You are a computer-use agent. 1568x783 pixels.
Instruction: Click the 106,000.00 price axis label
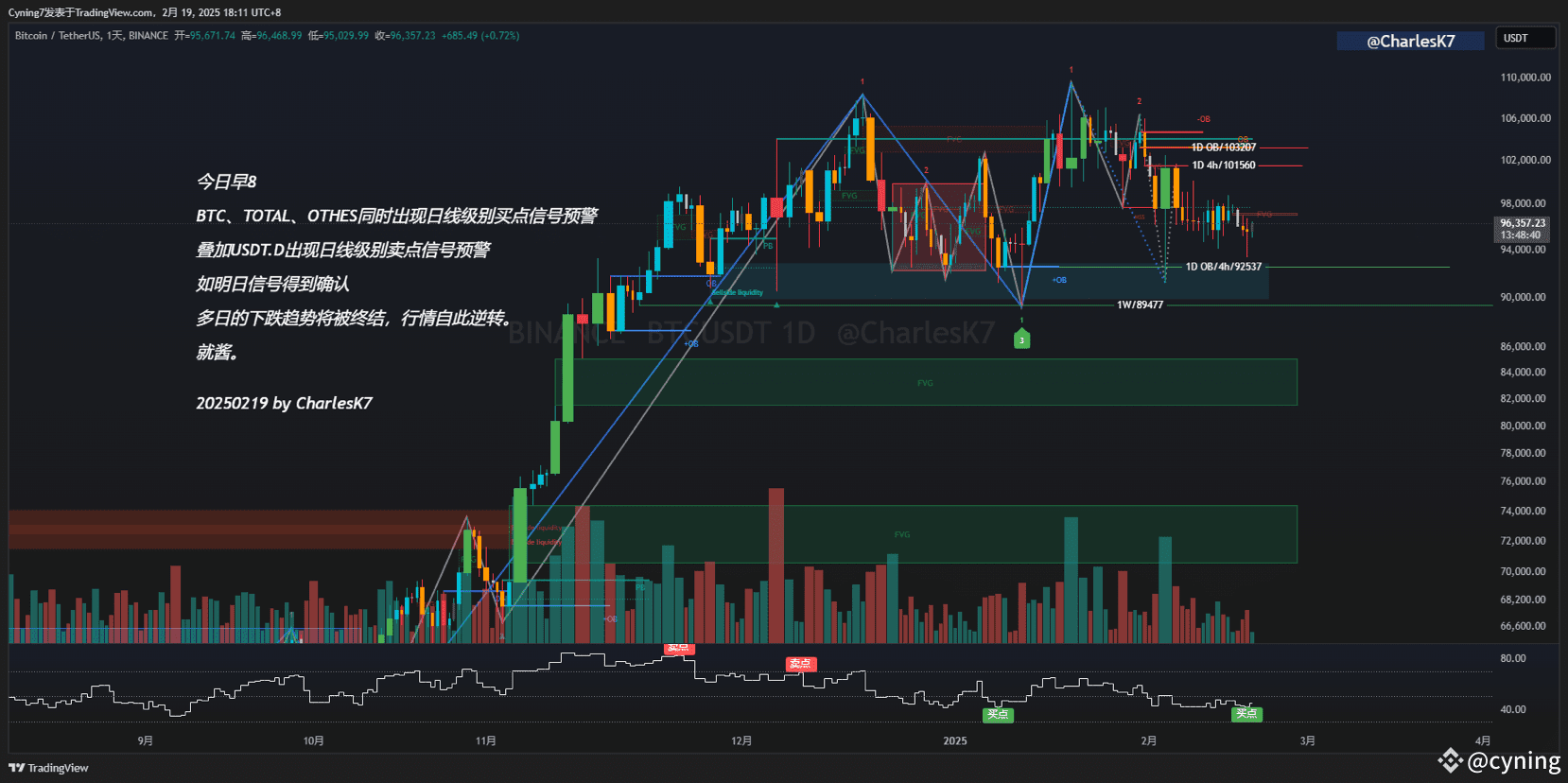point(1525,118)
